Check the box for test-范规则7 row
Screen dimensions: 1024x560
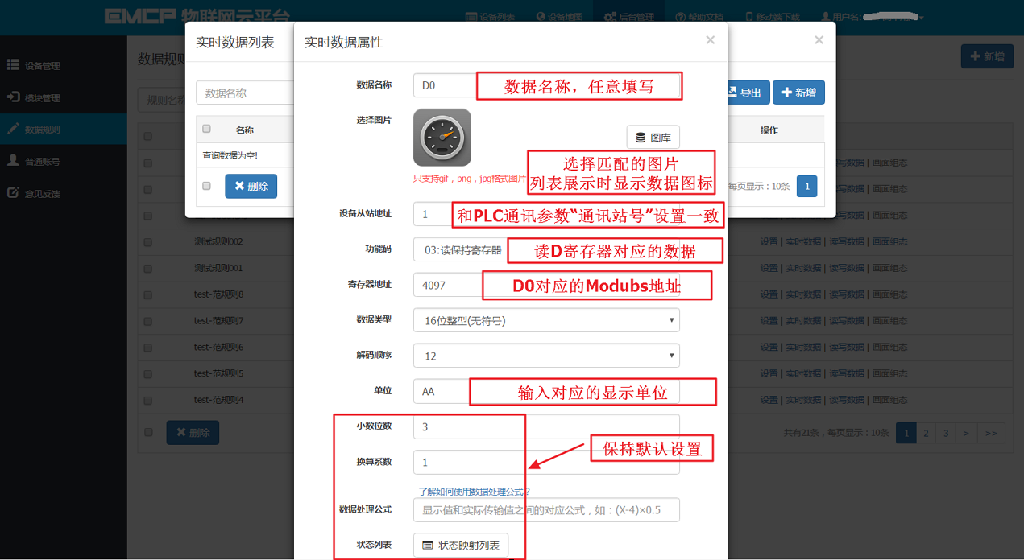(x=148, y=321)
